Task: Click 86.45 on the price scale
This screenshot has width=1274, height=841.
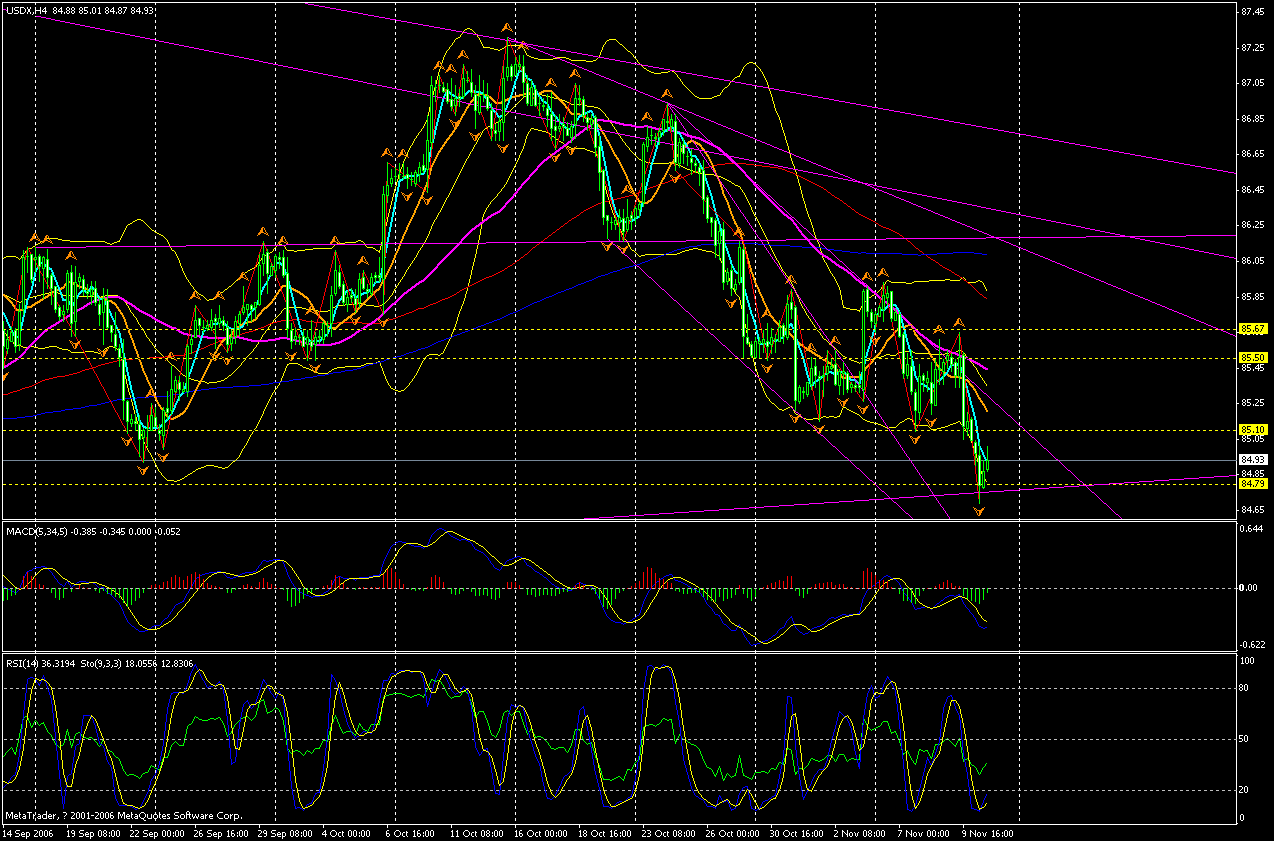Action: [1253, 189]
